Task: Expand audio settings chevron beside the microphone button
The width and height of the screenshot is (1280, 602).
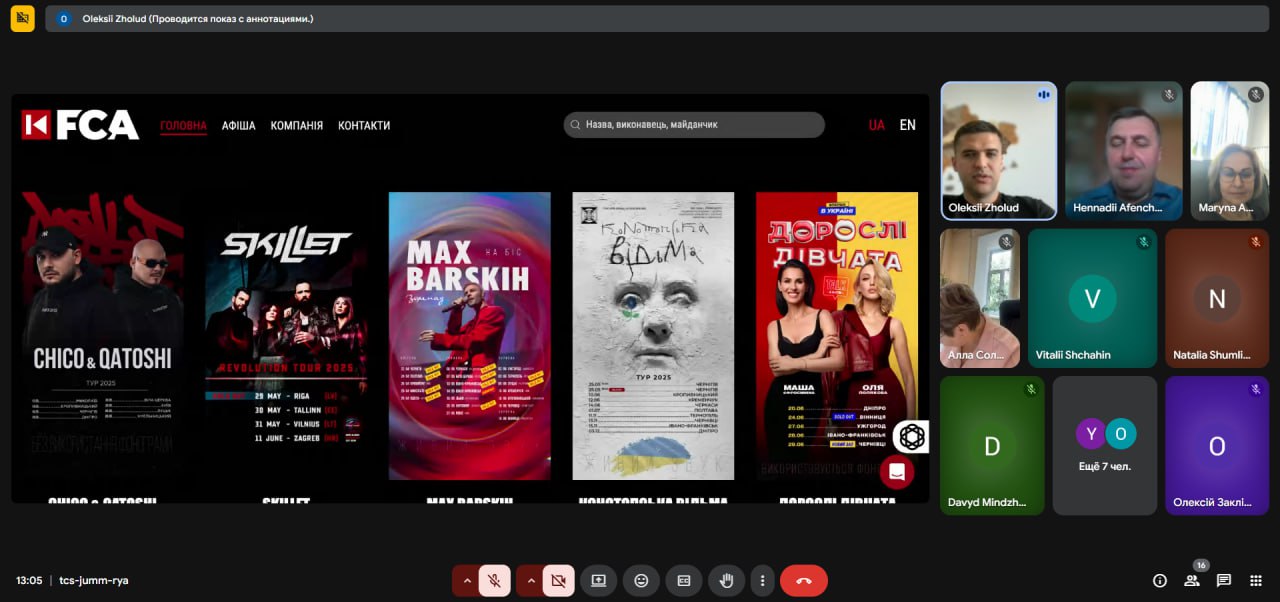Action: coord(466,580)
